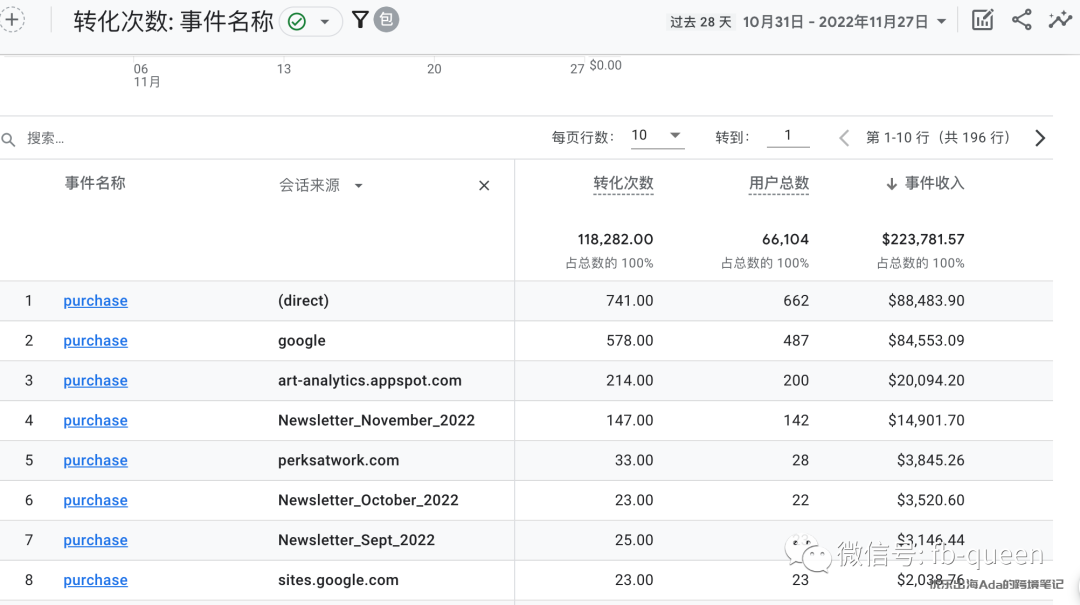Click the add comparison plus icon
The image size is (1080, 605).
pyautogui.click(x=12, y=19)
